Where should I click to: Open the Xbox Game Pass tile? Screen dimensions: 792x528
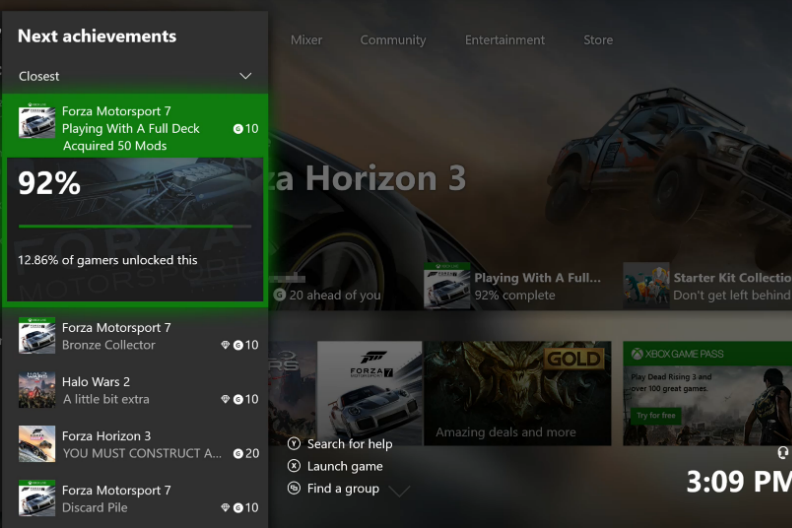point(707,394)
